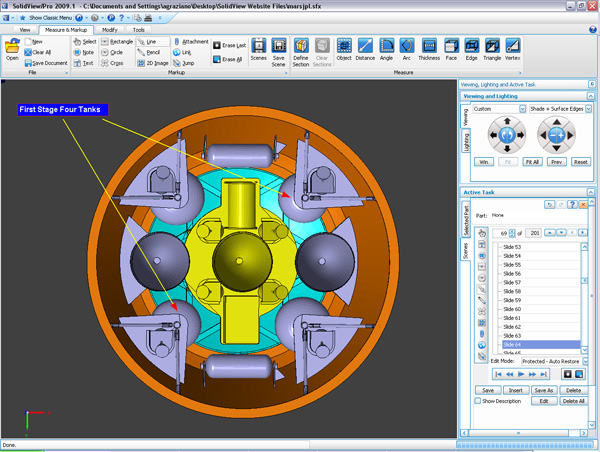The width and height of the screenshot is (600, 452).
Task: Open the vertical Lighting tab
Action: point(466,140)
